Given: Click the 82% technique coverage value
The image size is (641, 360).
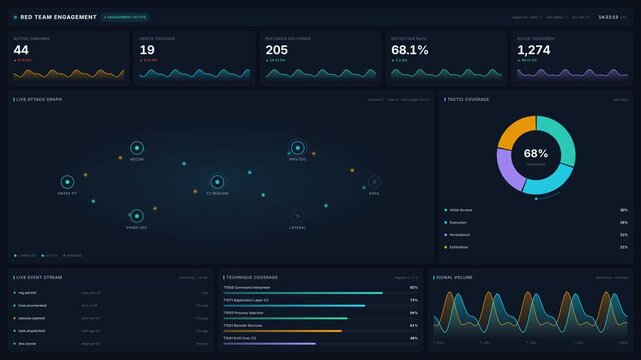Looking at the screenshot, I should [414, 288].
